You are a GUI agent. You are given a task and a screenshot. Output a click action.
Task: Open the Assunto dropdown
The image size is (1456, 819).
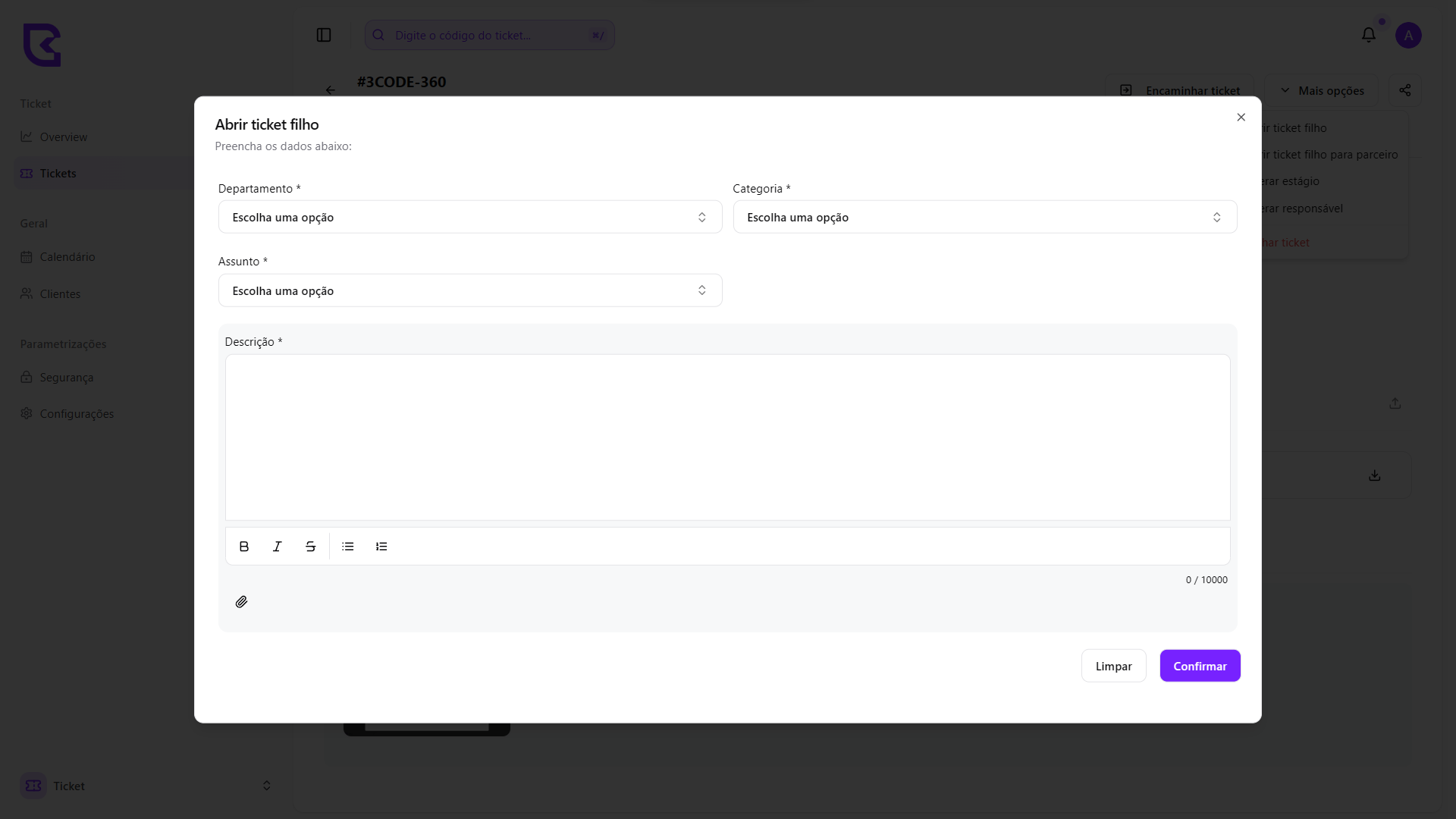tap(469, 290)
